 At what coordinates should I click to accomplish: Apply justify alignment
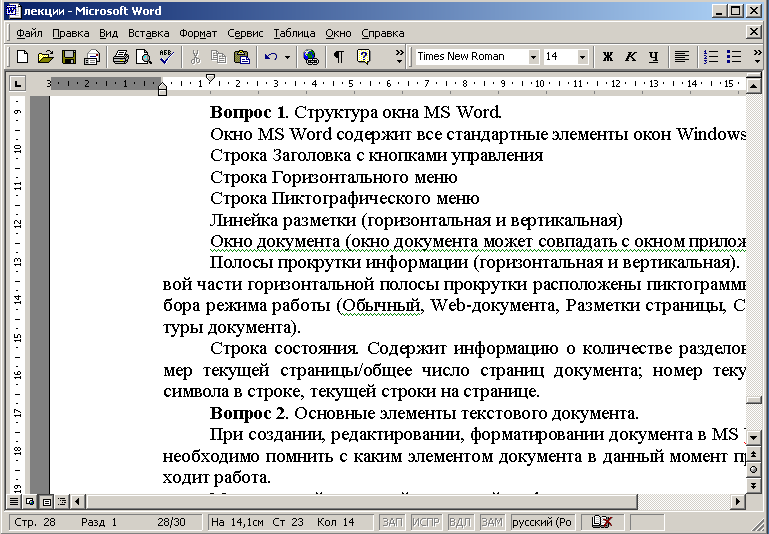(682, 57)
